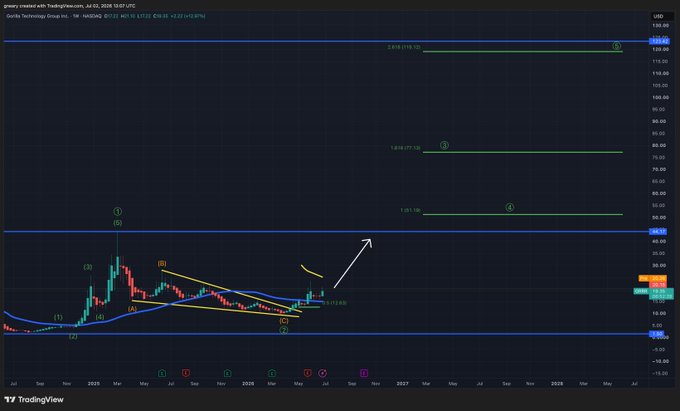Select circled wave 3 target label

coord(444,146)
